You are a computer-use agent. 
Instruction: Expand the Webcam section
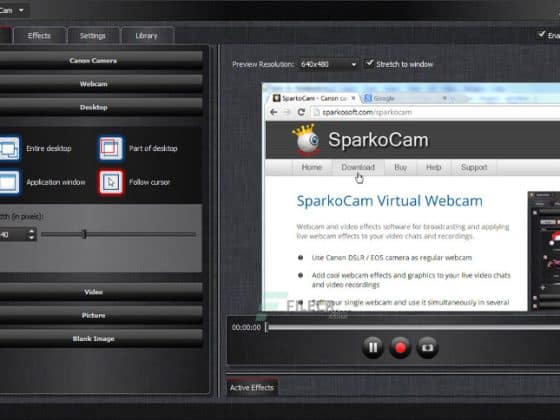(101, 84)
